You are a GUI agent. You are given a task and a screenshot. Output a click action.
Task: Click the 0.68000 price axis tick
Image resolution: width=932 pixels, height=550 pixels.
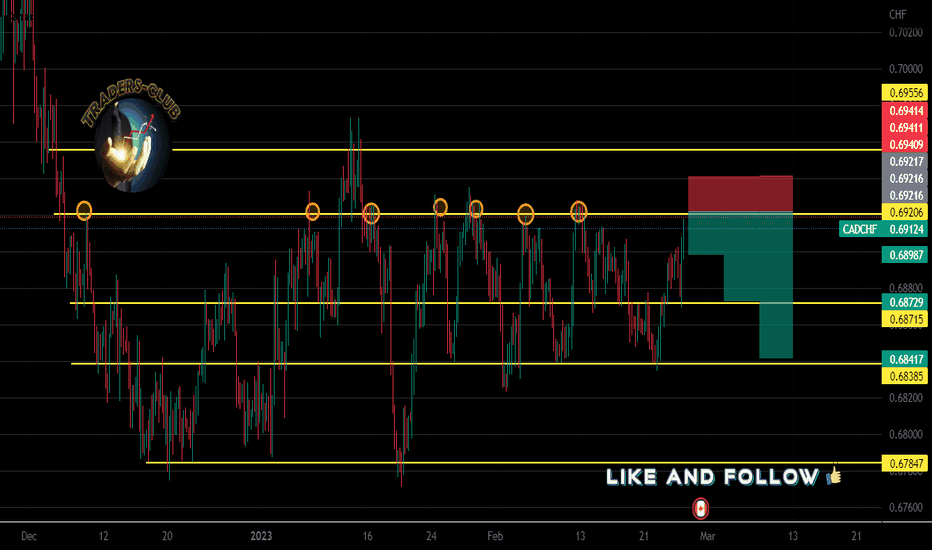(x=905, y=434)
